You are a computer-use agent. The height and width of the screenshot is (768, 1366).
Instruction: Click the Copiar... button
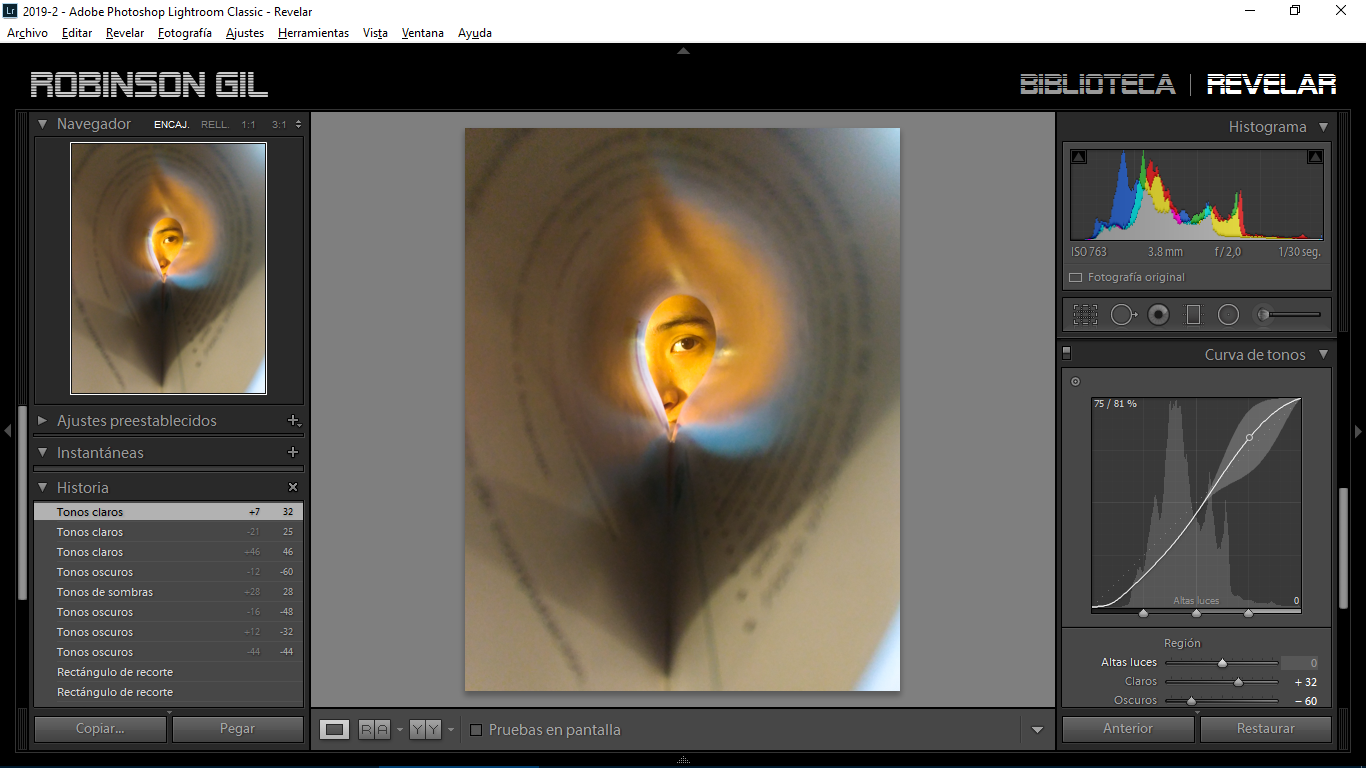tap(100, 729)
